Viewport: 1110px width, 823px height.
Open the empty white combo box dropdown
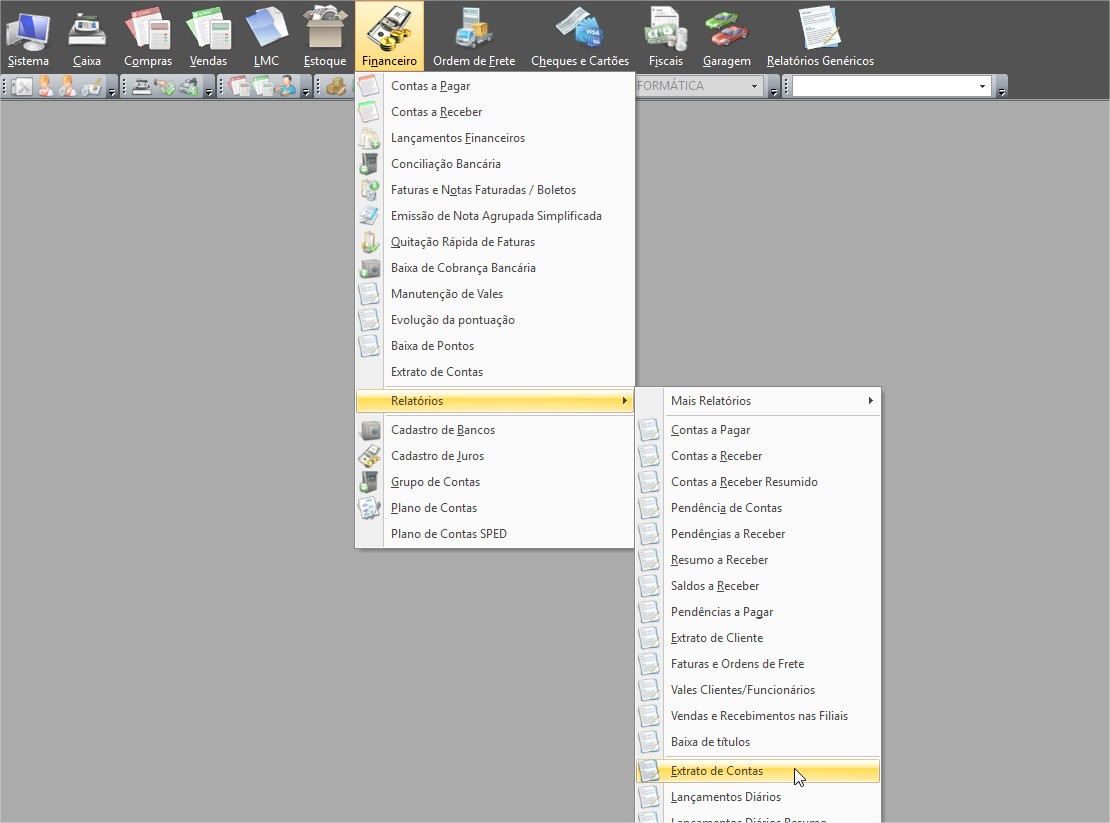coord(982,86)
